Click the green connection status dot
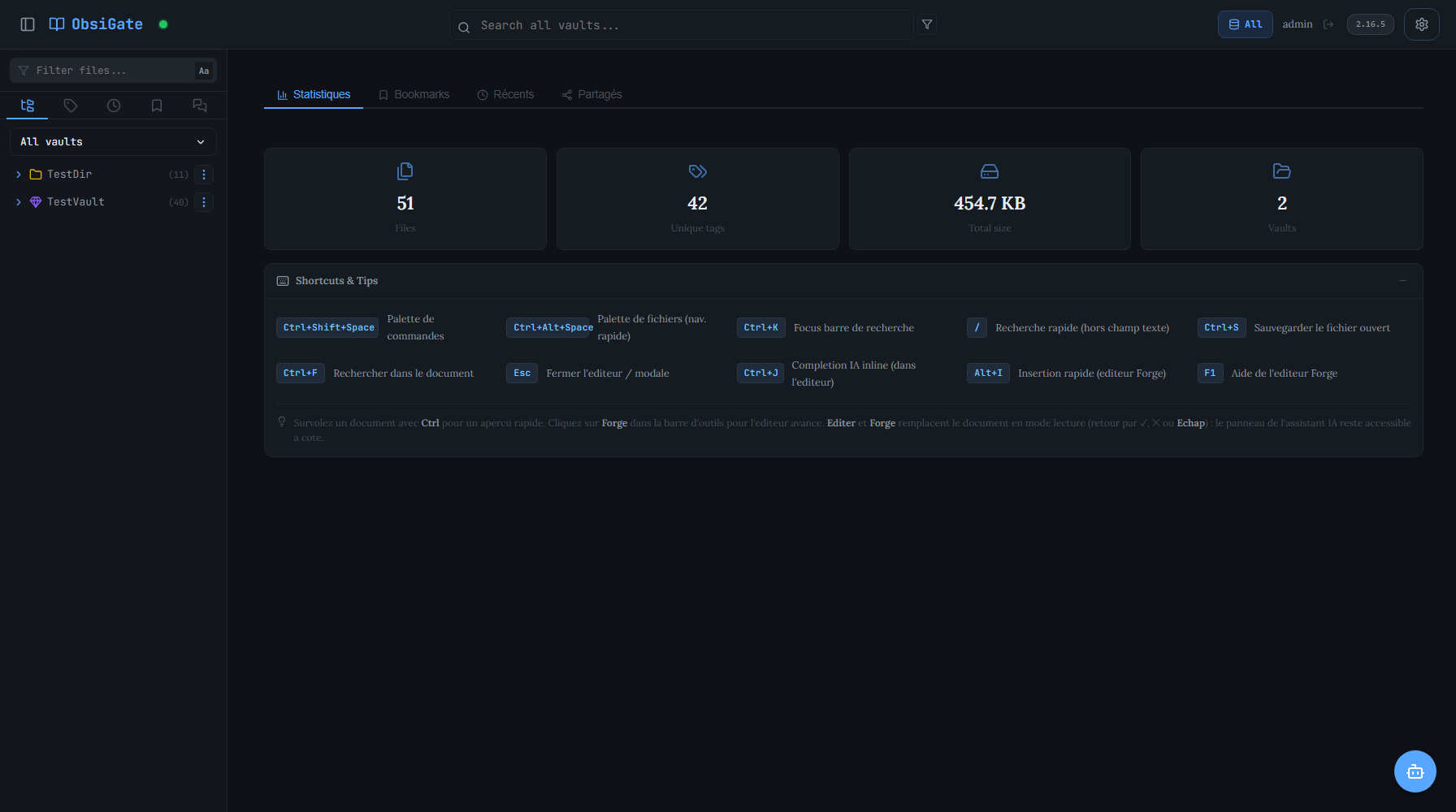Image resolution: width=1456 pixels, height=812 pixels. pos(163,24)
